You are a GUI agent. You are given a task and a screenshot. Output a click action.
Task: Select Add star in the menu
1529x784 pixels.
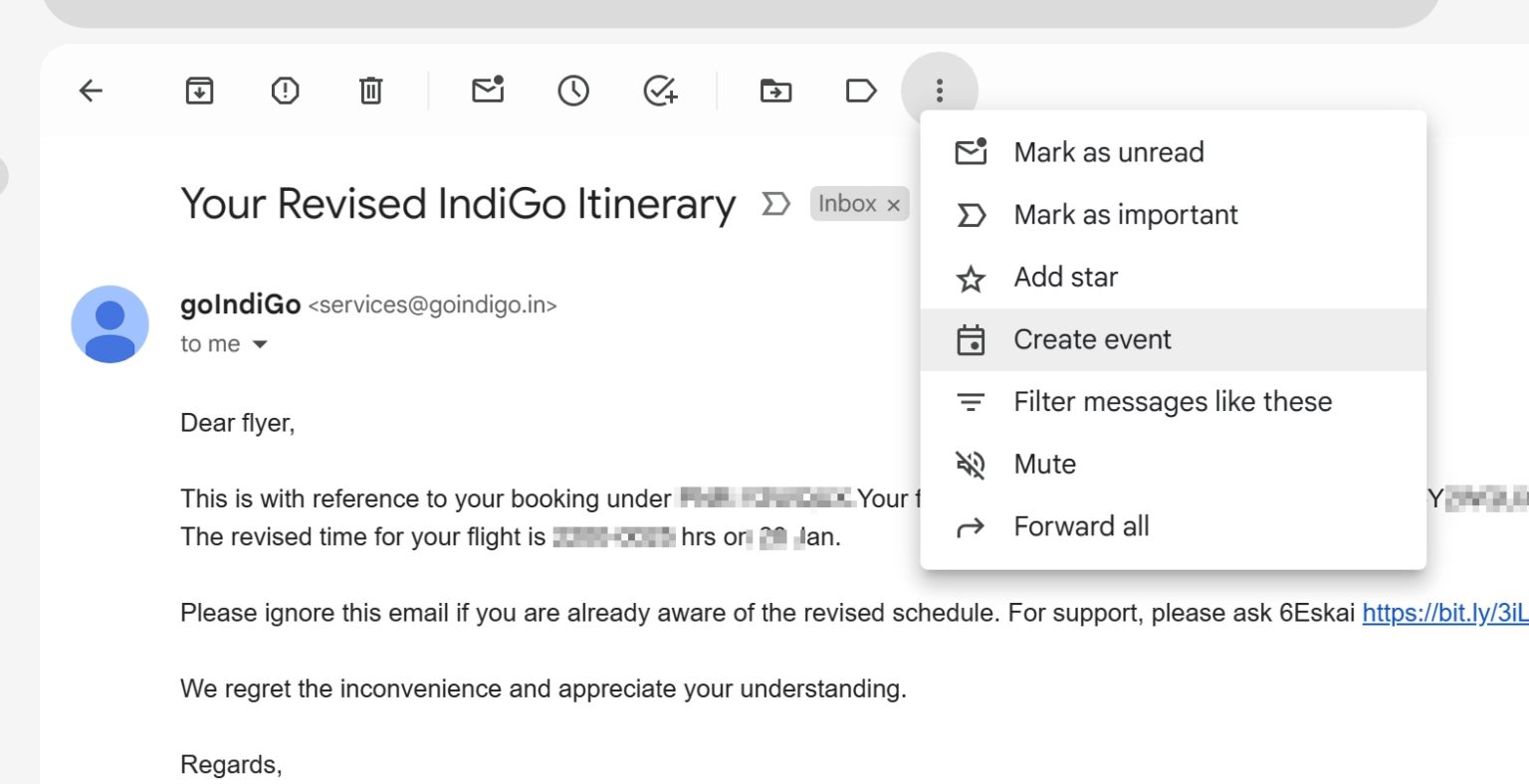point(1174,278)
